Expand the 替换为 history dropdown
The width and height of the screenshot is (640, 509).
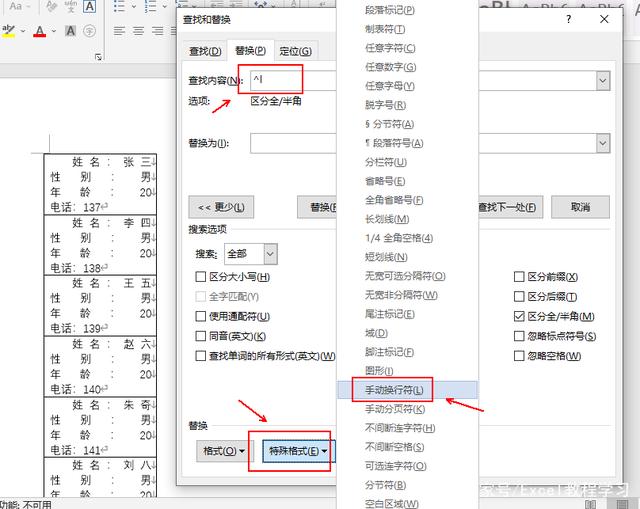click(x=603, y=143)
